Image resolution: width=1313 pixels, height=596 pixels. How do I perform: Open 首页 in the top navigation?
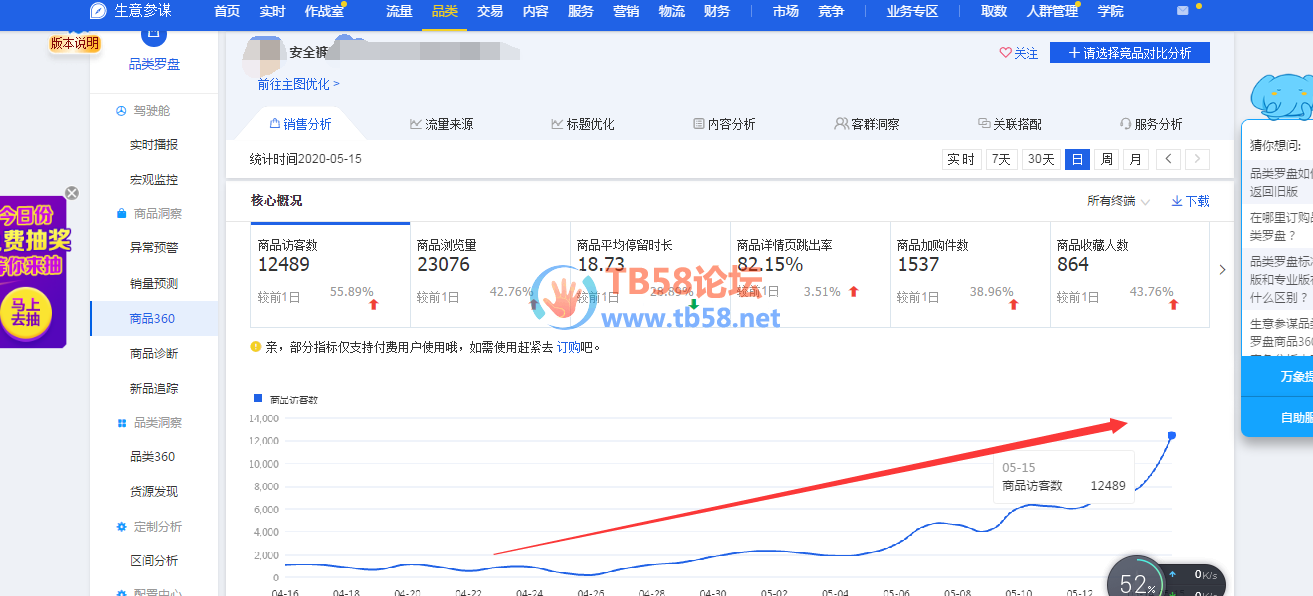pyautogui.click(x=227, y=11)
